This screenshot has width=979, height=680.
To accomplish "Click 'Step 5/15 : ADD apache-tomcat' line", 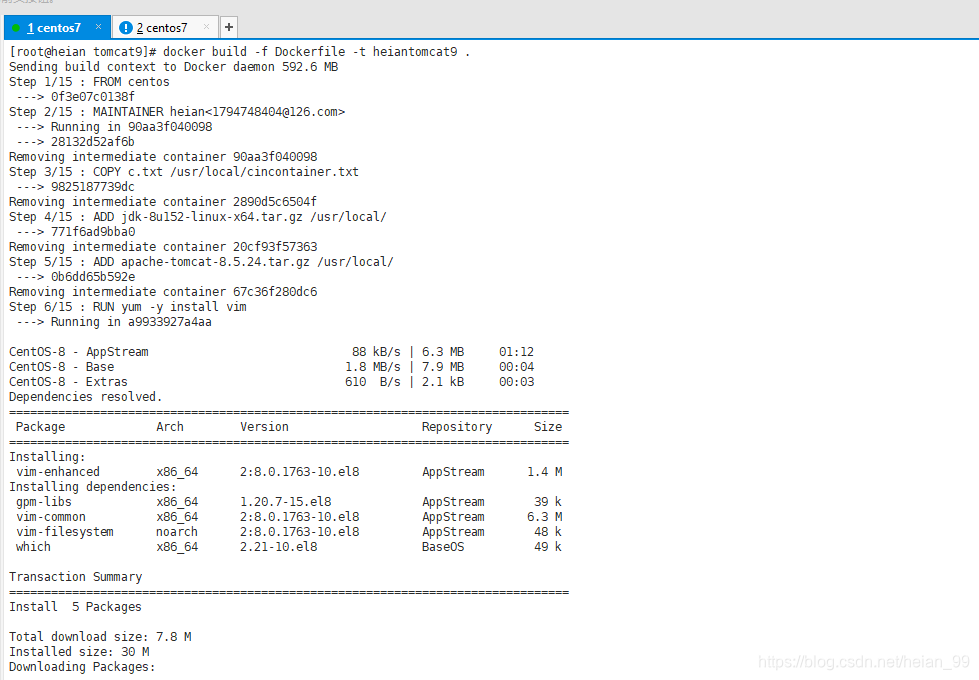I will click(x=201, y=262).
